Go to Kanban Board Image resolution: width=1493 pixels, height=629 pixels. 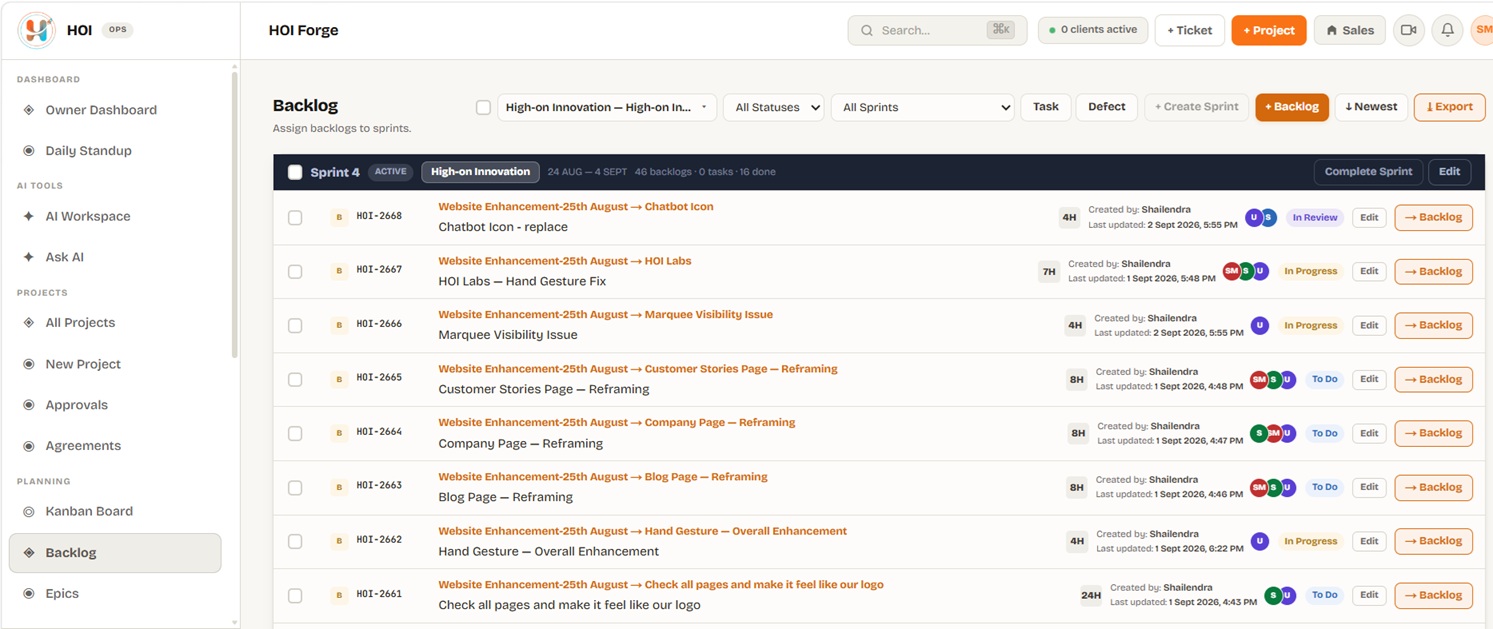click(115, 511)
